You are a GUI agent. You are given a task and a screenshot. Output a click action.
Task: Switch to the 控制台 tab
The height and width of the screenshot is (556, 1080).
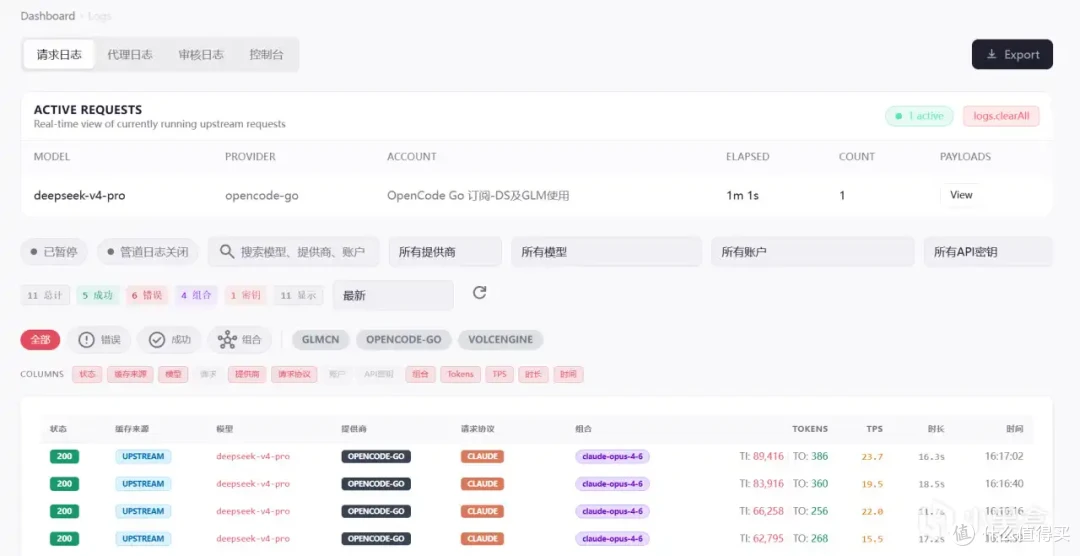pyautogui.click(x=266, y=54)
